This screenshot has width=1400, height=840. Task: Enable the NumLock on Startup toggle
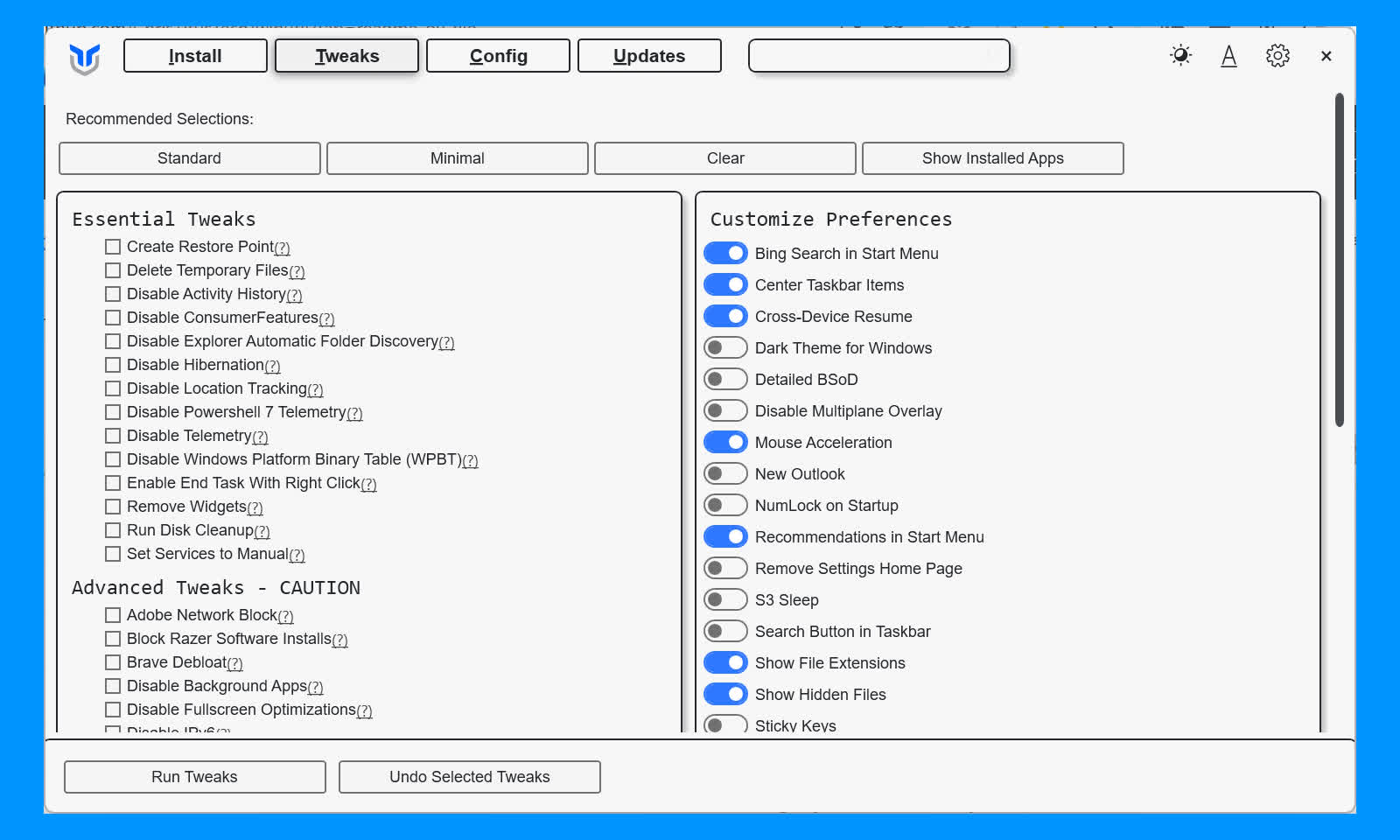pyautogui.click(x=725, y=506)
